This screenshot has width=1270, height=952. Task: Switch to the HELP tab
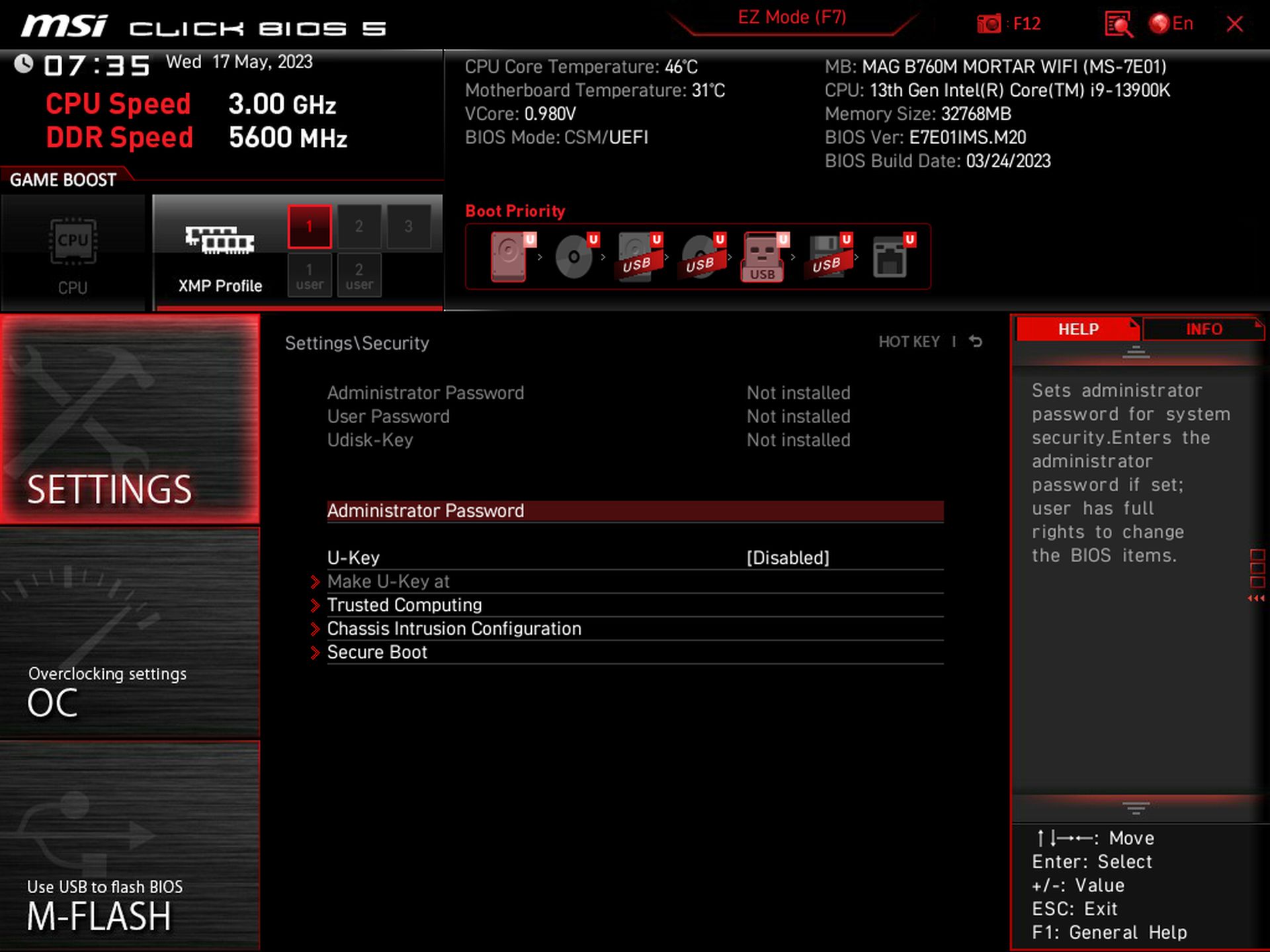point(1078,329)
